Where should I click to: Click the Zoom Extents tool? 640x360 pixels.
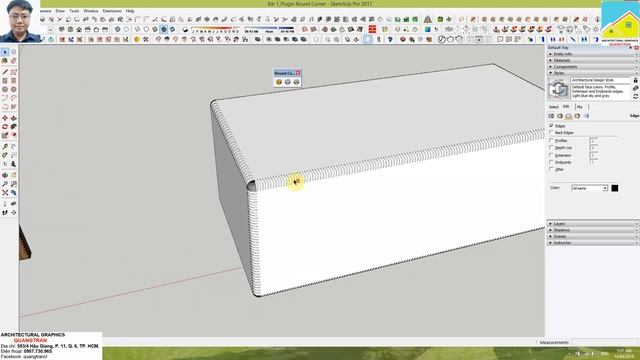coord(5,193)
